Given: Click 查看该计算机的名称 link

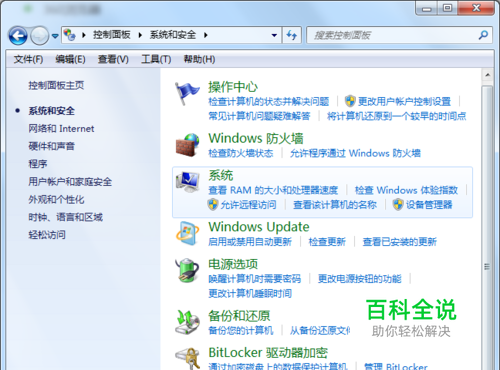Looking at the screenshot, I should point(335,205).
